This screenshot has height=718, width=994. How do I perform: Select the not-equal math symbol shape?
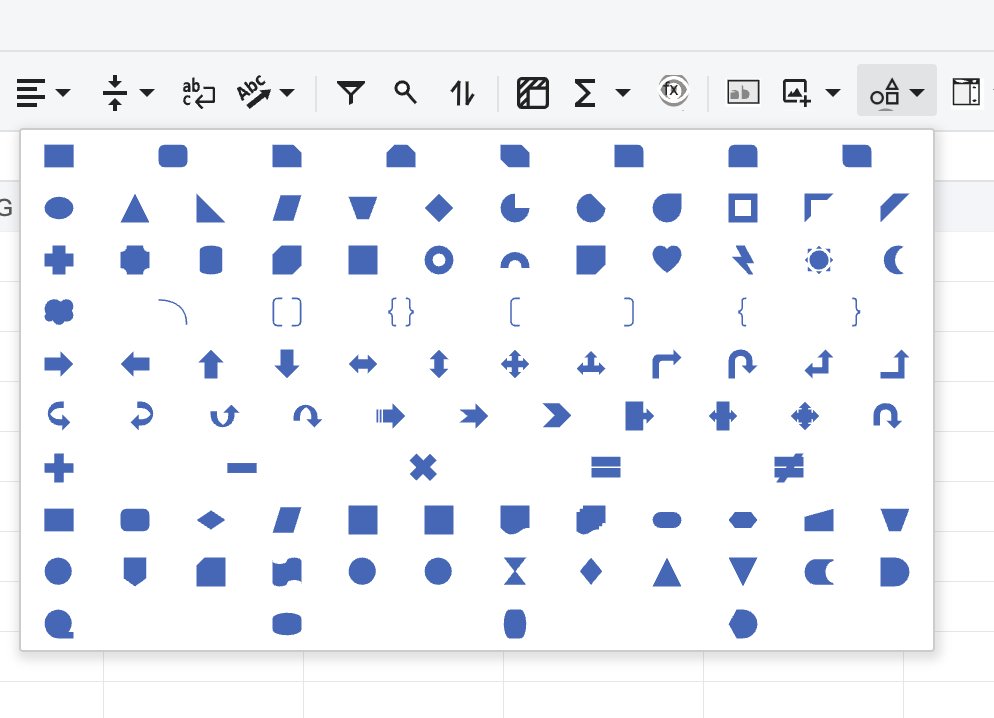pyautogui.click(x=789, y=468)
